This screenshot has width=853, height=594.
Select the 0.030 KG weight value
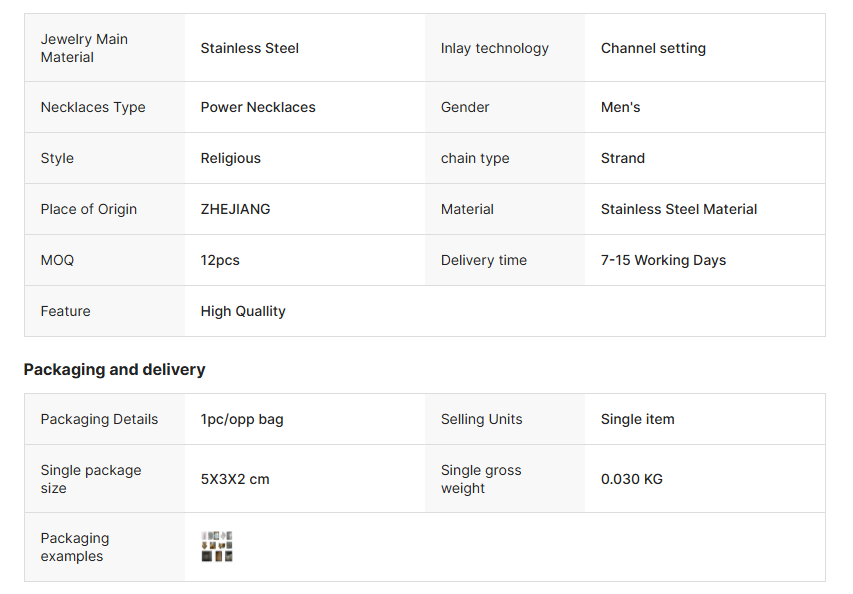pyautogui.click(x=631, y=479)
